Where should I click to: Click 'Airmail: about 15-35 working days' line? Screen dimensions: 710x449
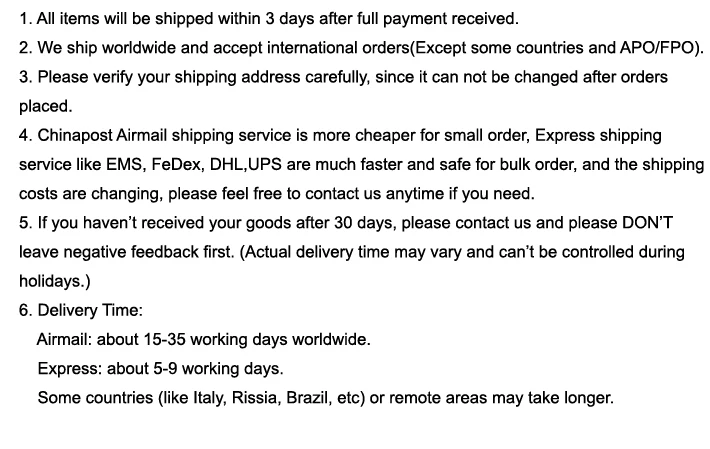203,340
